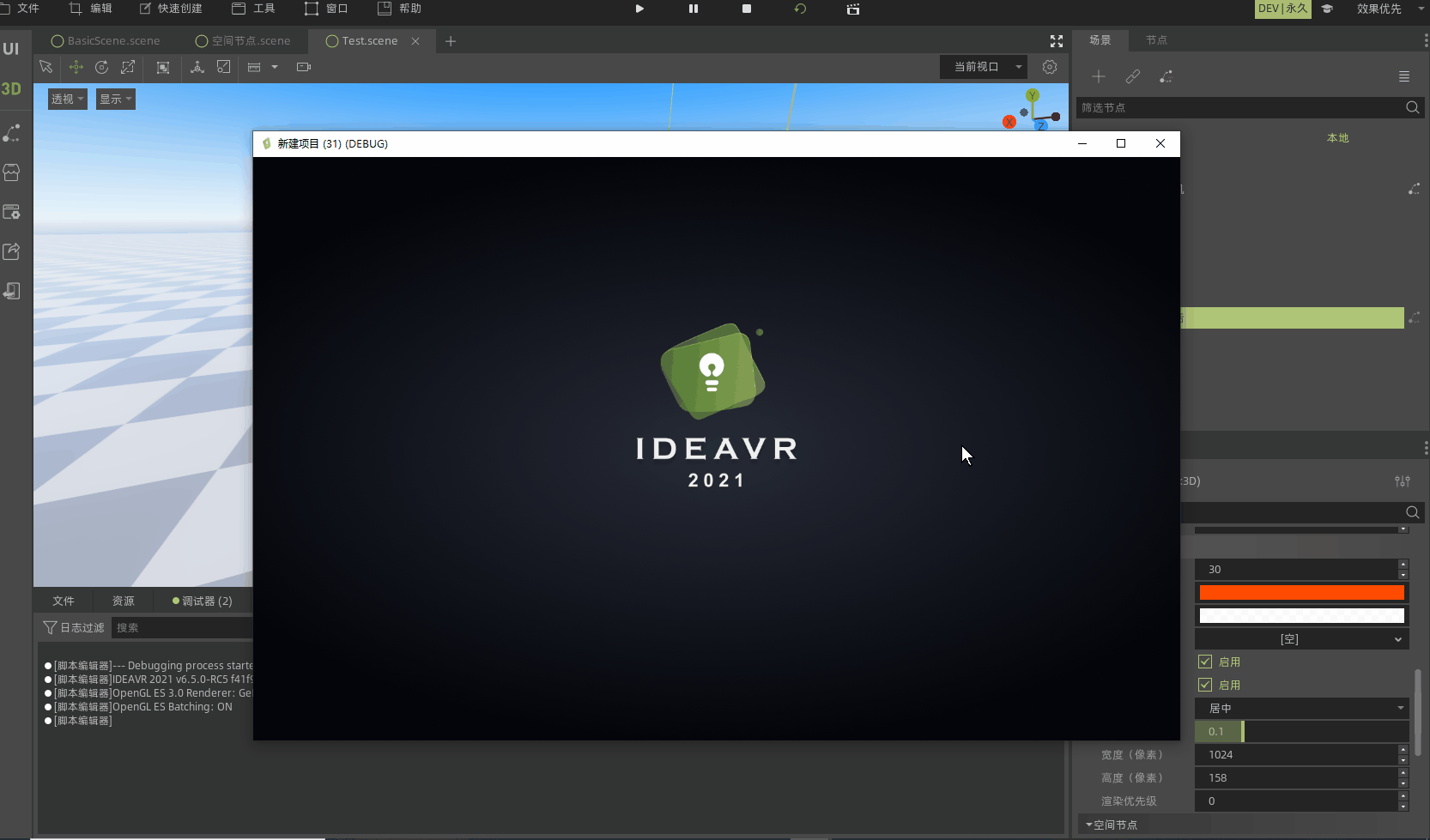This screenshot has height=840, width=1430.
Task: Click the ruler measure tool icon
Action: 254,67
